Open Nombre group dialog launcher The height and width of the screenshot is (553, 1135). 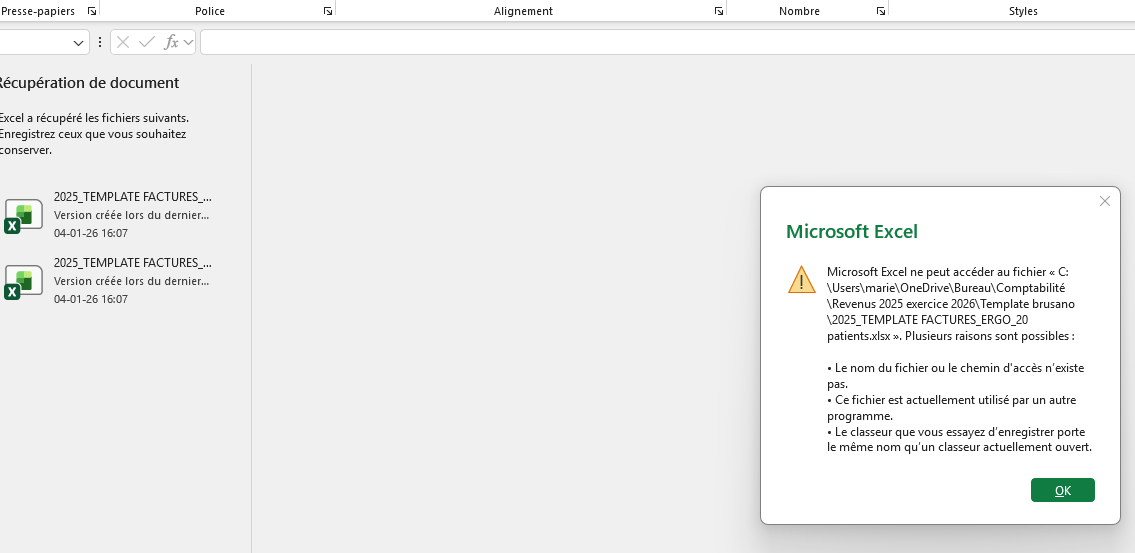pyautogui.click(x=881, y=11)
